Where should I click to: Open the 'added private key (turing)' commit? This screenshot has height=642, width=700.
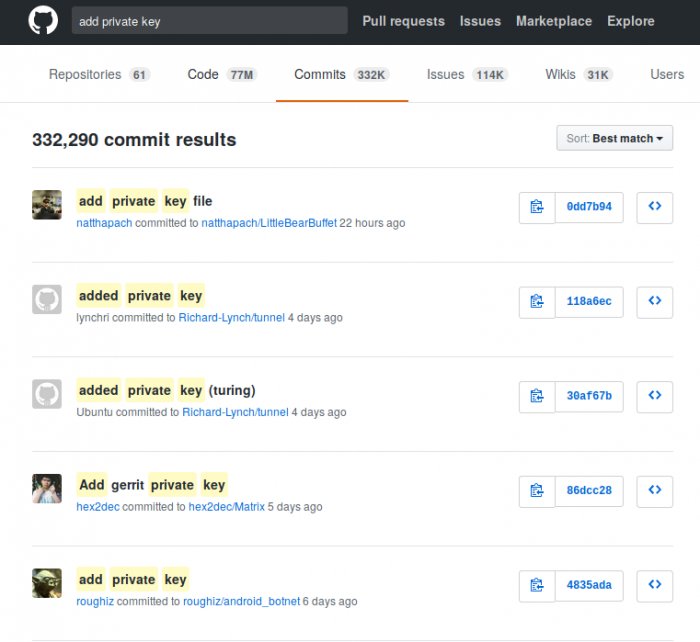point(167,391)
